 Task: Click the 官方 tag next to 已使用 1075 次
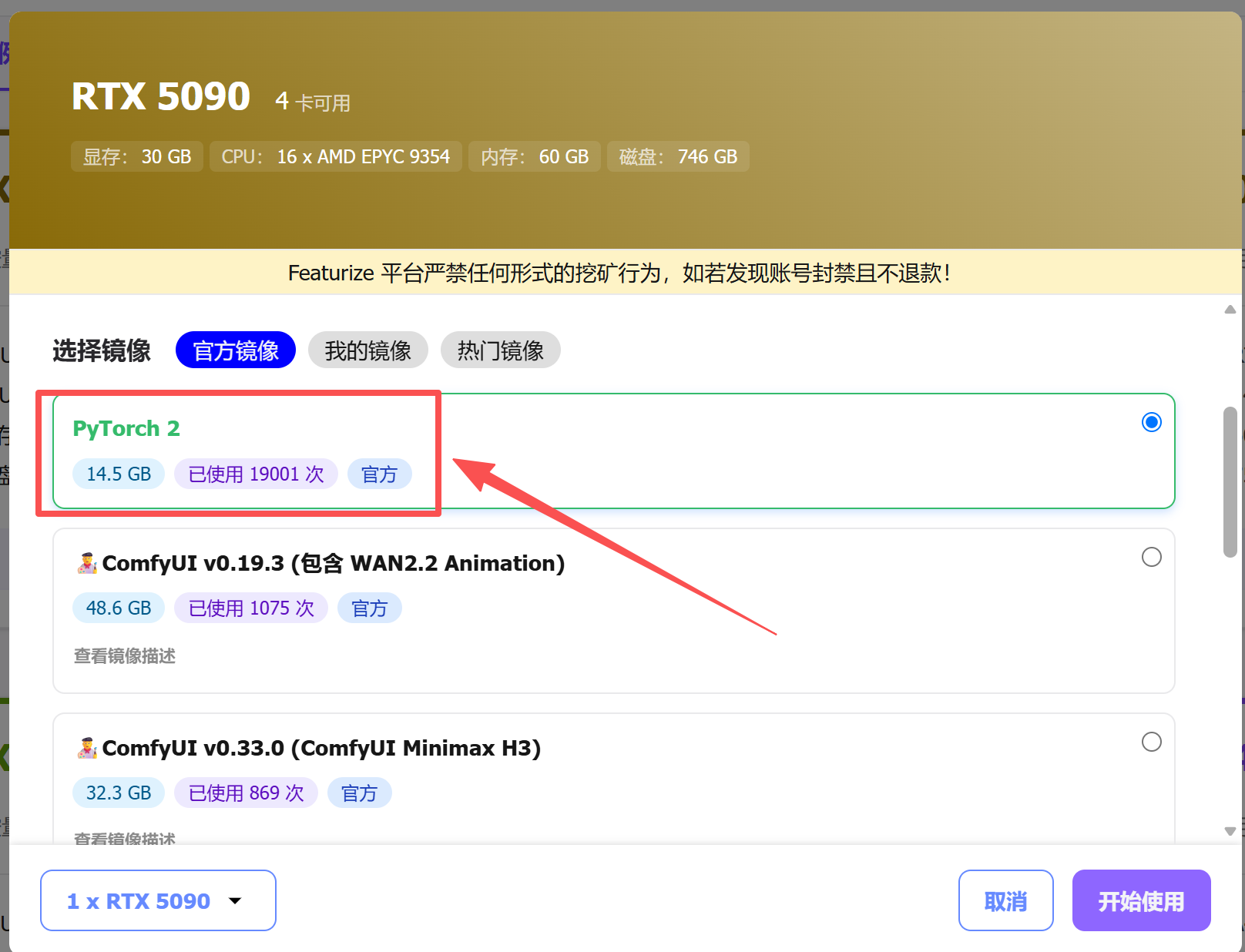(370, 608)
